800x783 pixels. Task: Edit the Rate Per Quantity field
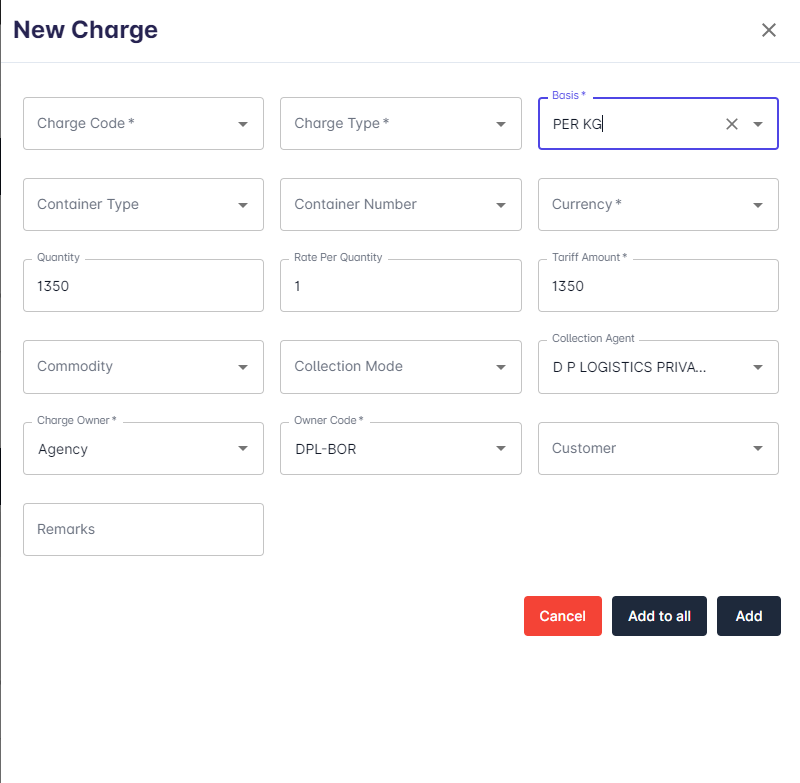[x=400, y=286]
